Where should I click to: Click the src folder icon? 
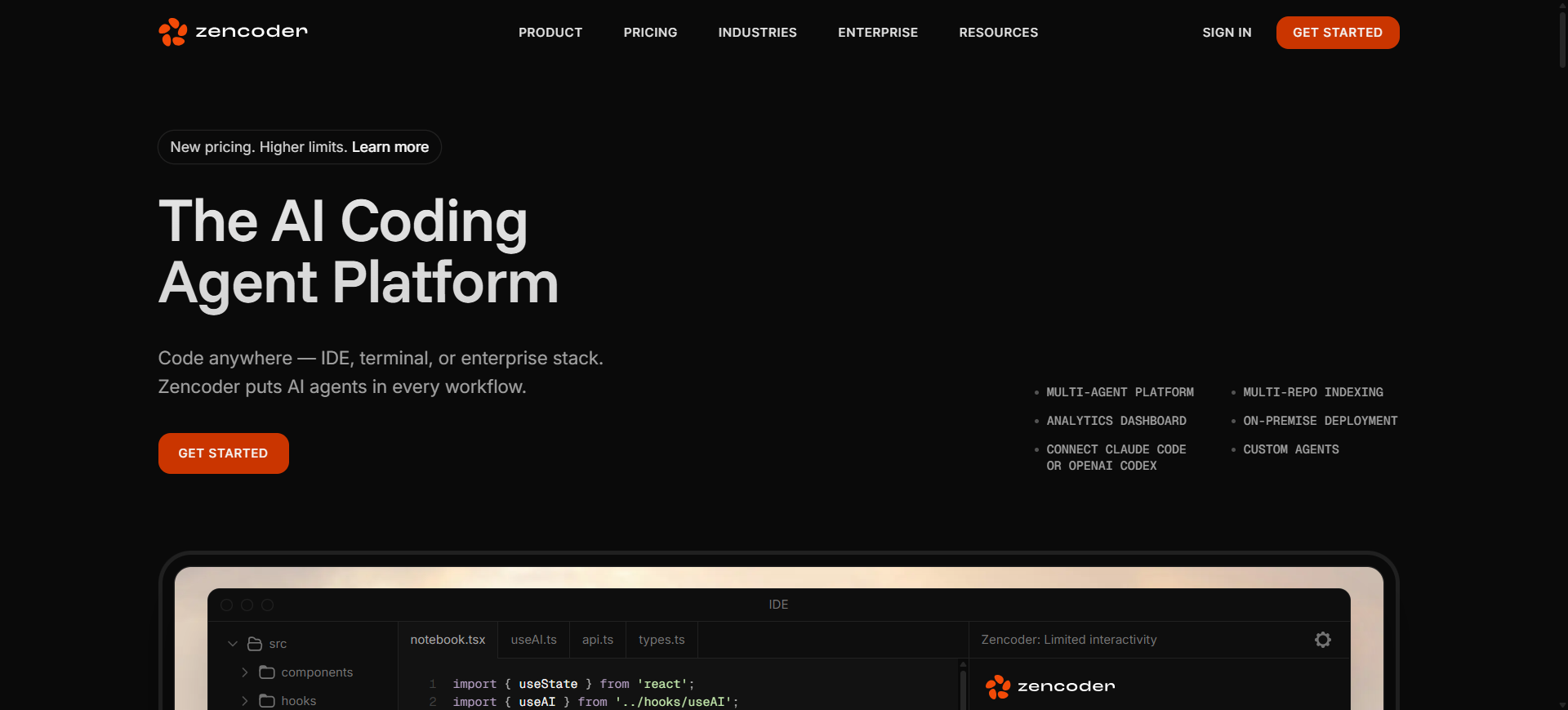255,644
